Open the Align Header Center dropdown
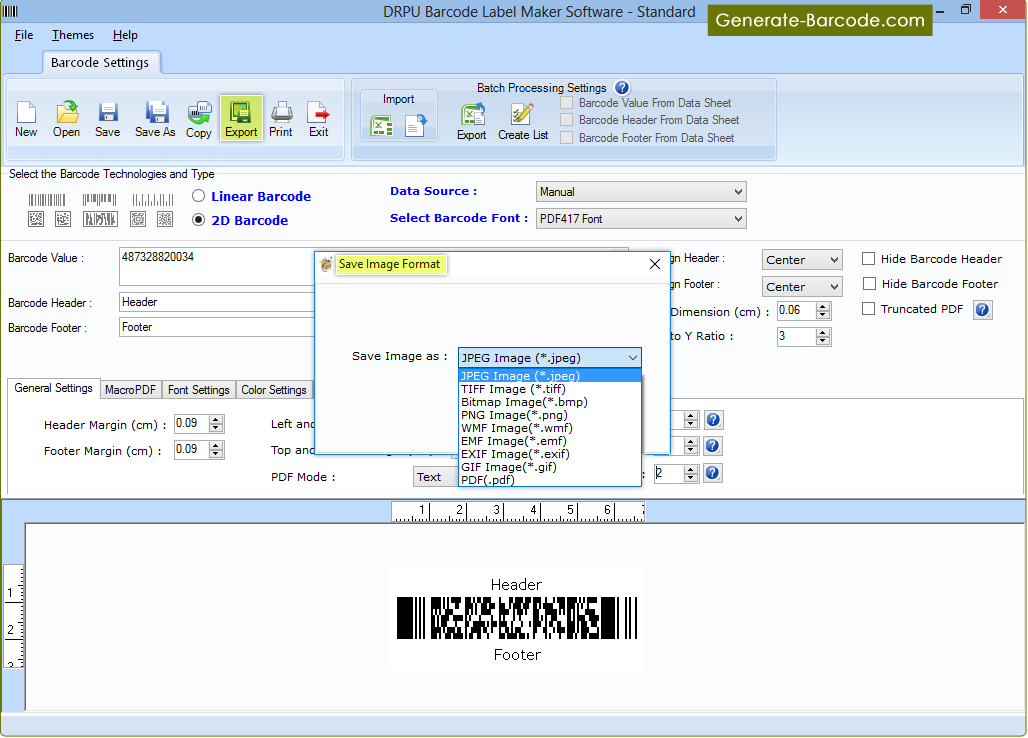Image resolution: width=1028 pixels, height=738 pixels. click(802, 260)
